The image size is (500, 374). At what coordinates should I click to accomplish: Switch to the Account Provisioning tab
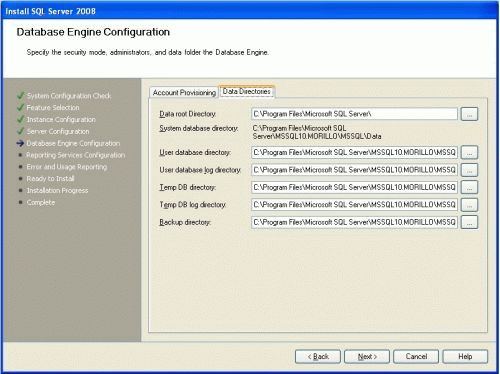click(184, 93)
